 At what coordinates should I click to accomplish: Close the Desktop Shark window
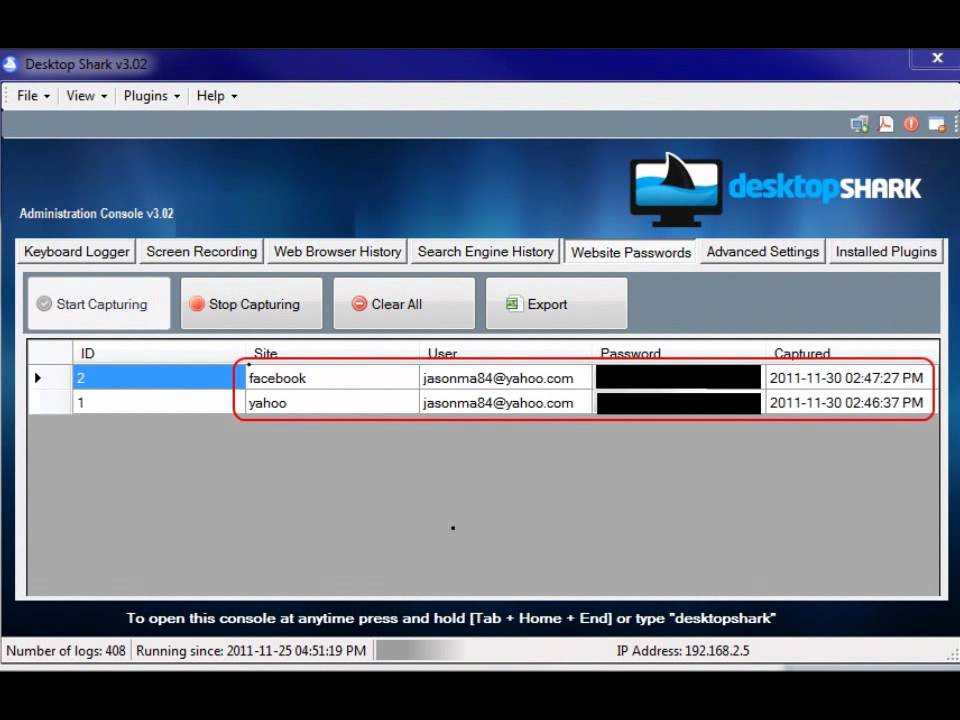click(937, 58)
